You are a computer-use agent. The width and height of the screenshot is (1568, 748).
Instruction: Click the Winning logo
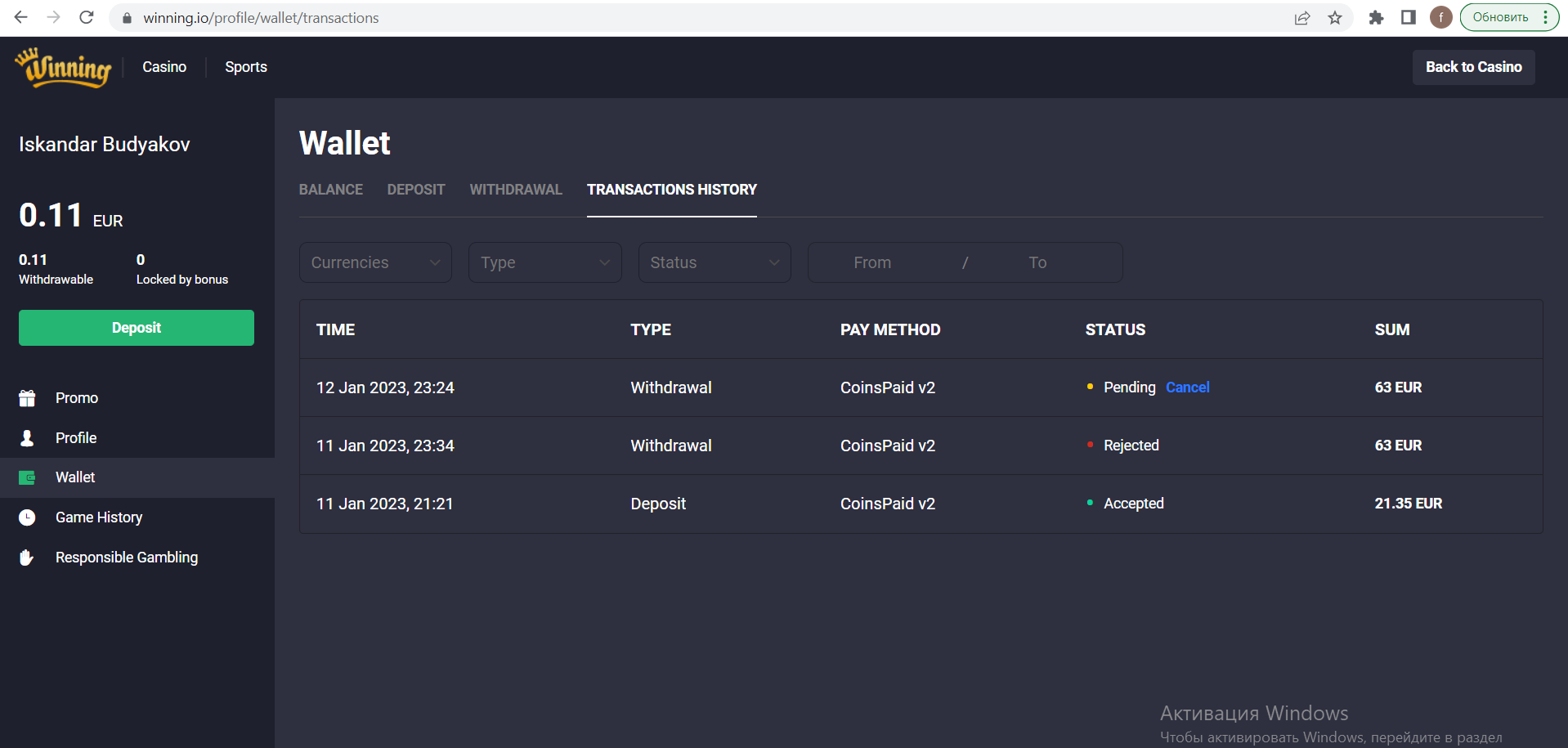click(63, 67)
